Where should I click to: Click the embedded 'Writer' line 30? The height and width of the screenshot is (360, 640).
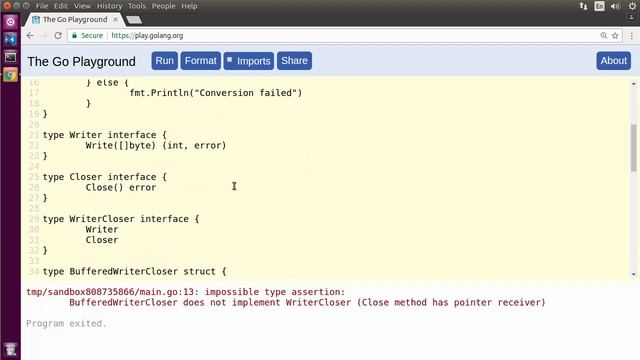102,229
